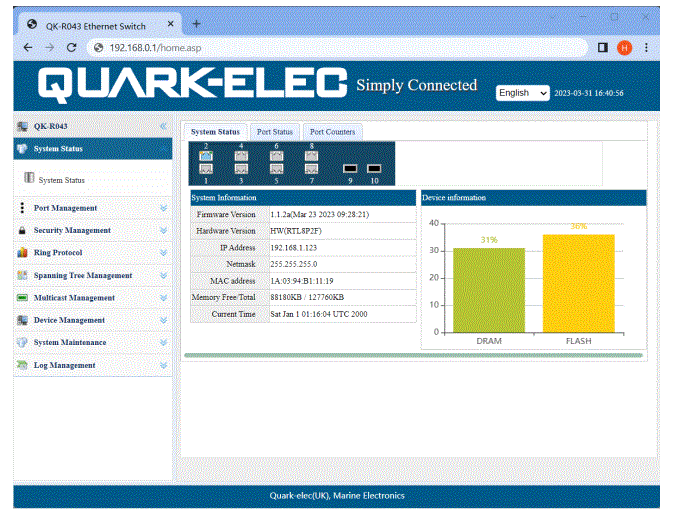Expand Device Management chevron
The width and height of the screenshot is (675, 515).
click(164, 320)
